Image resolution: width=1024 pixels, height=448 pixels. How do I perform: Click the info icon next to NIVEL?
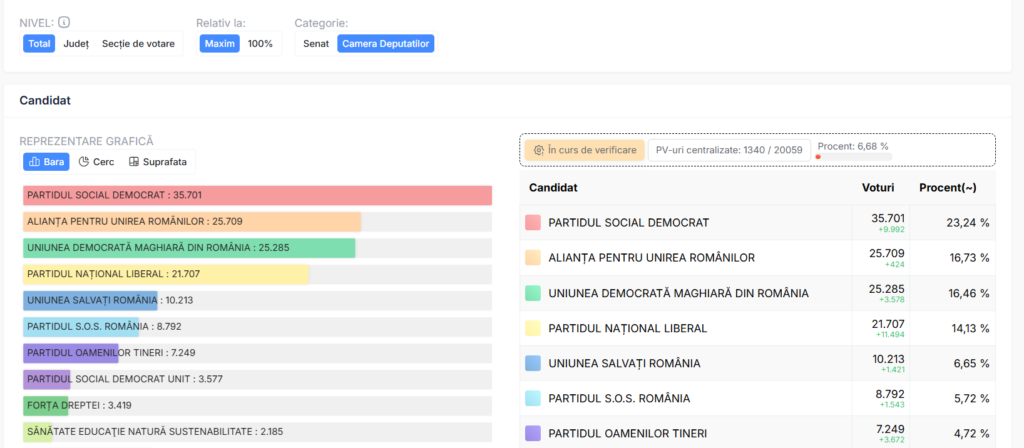(x=64, y=22)
